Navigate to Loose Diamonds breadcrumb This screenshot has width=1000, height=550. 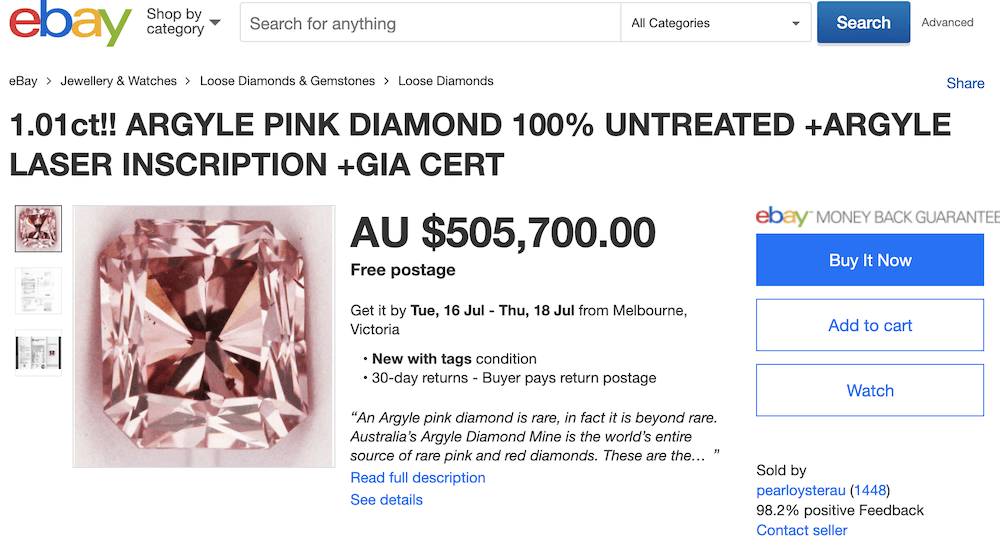pos(445,81)
